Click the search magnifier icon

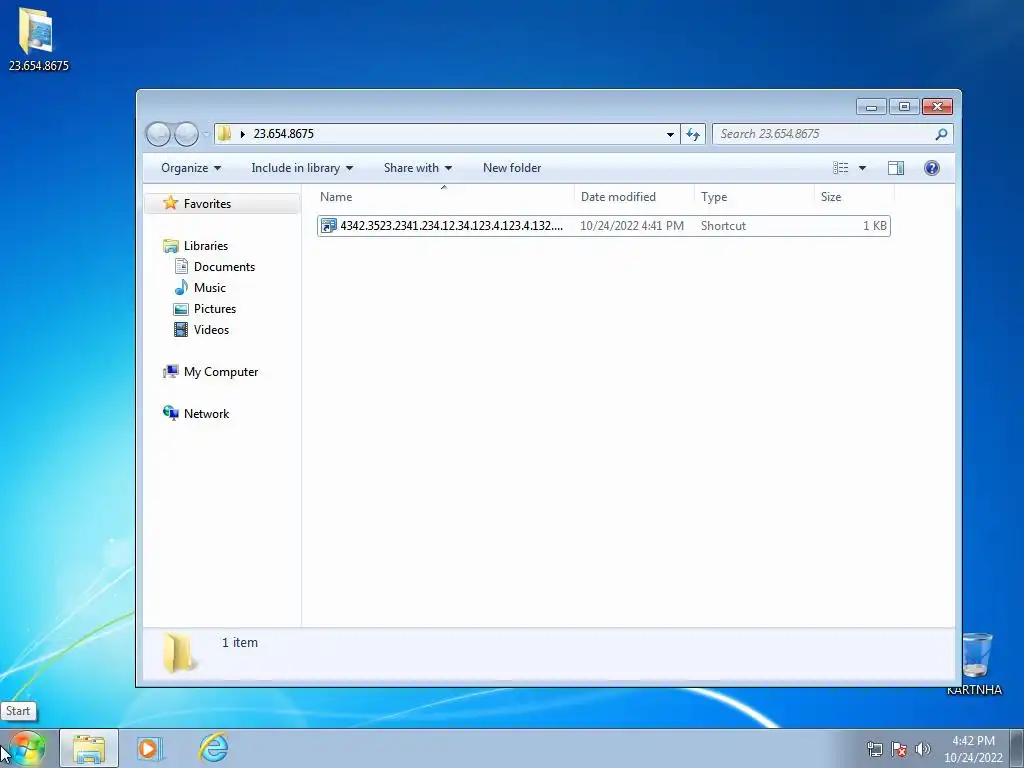click(x=941, y=134)
